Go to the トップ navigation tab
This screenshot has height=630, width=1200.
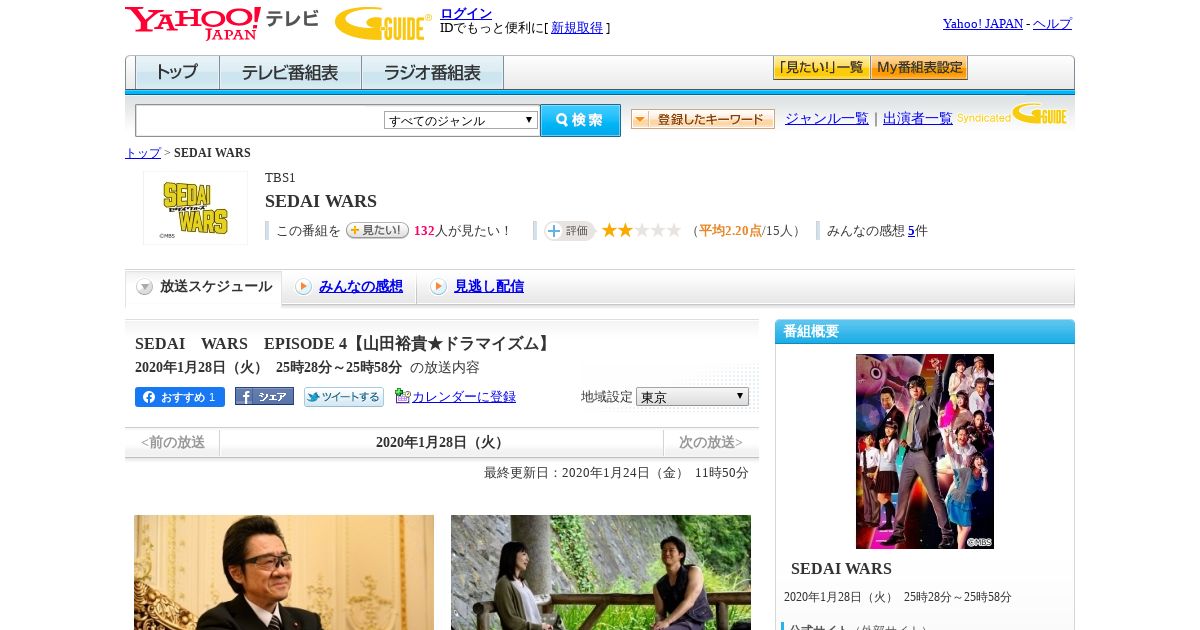[x=177, y=73]
